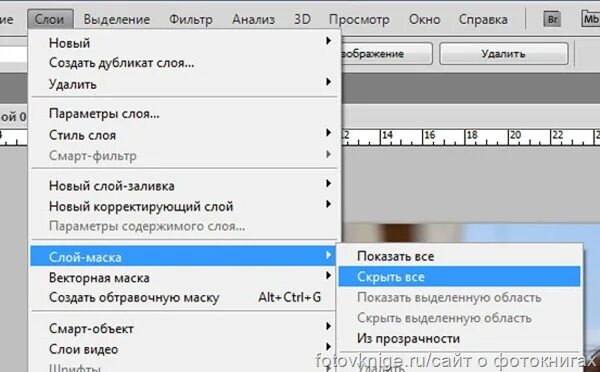Viewport: 600px width, 372px height.
Task: Click the arrow beside Смарт-объект
Action: 328,326
